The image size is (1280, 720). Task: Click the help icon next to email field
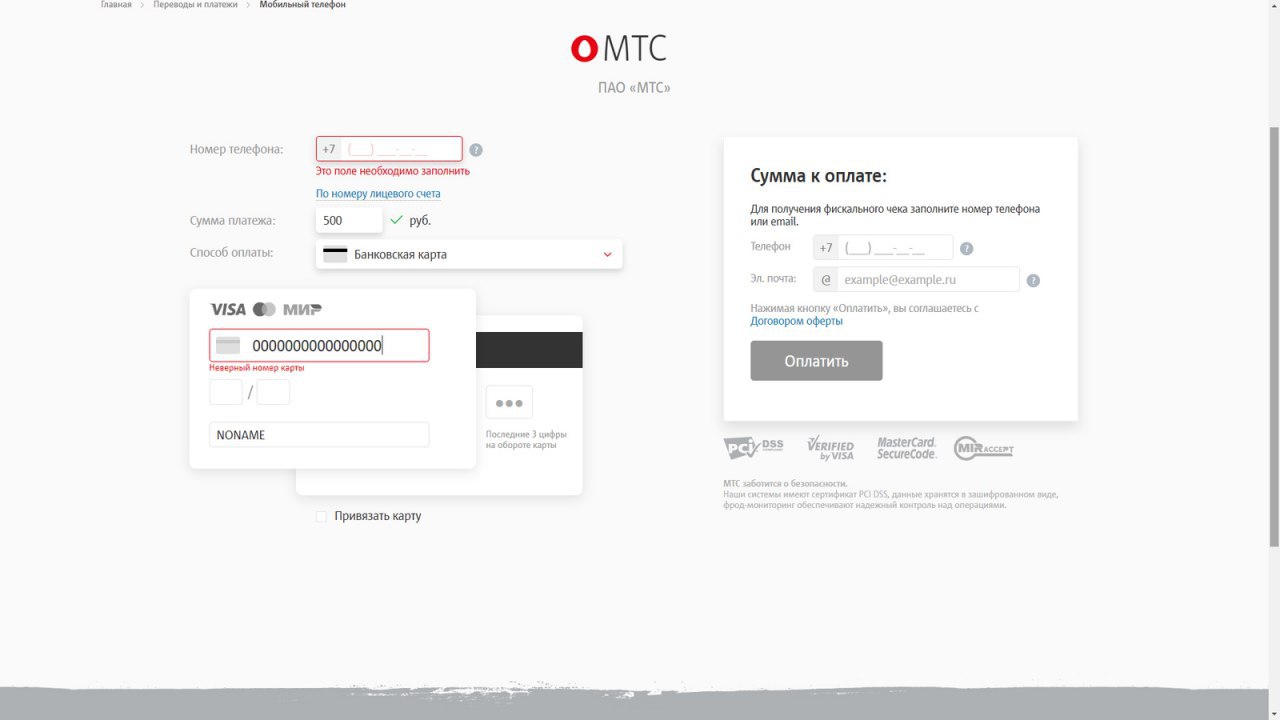[x=1033, y=281]
